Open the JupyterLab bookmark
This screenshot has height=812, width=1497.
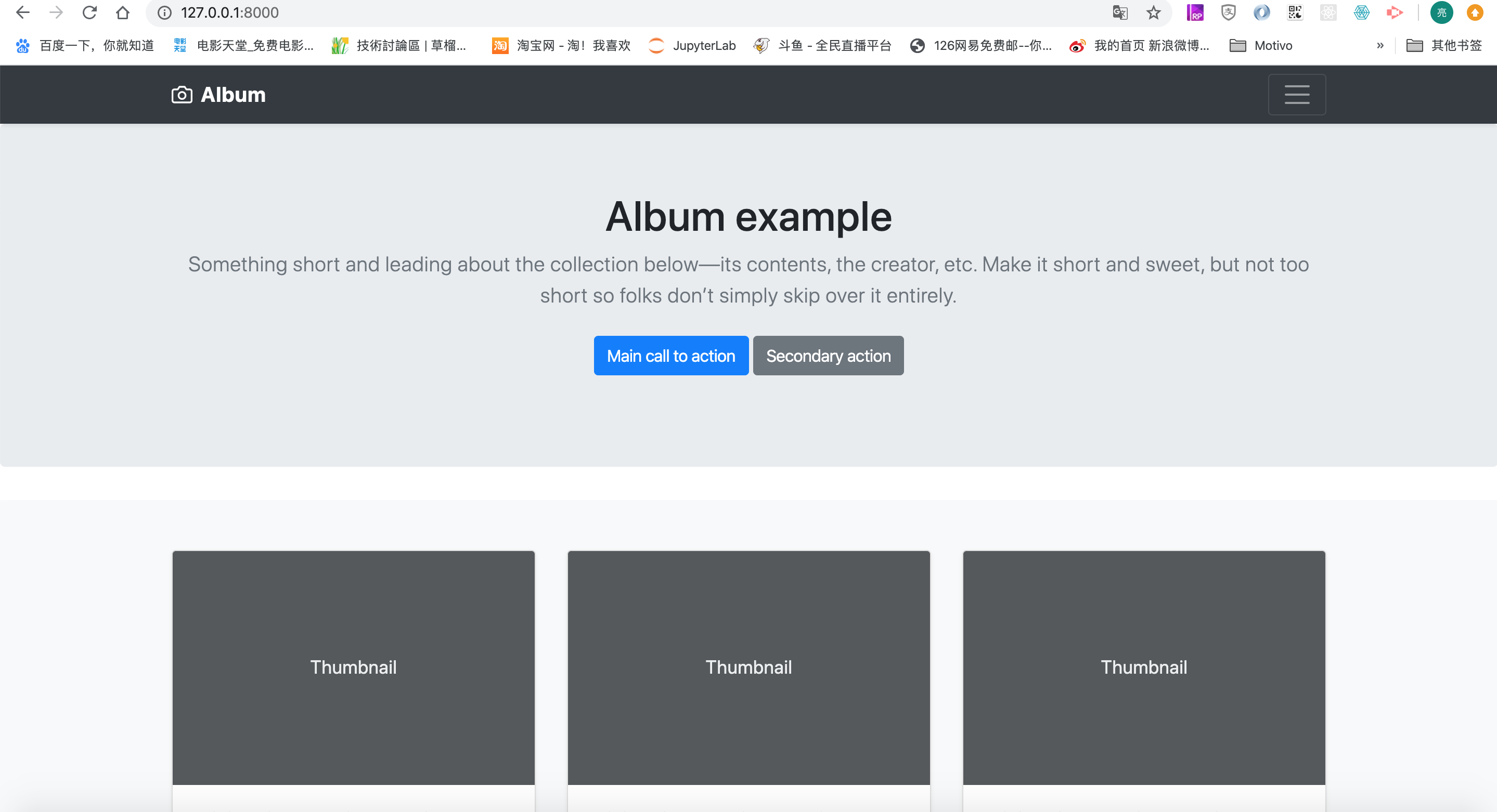[x=692, y=45]
